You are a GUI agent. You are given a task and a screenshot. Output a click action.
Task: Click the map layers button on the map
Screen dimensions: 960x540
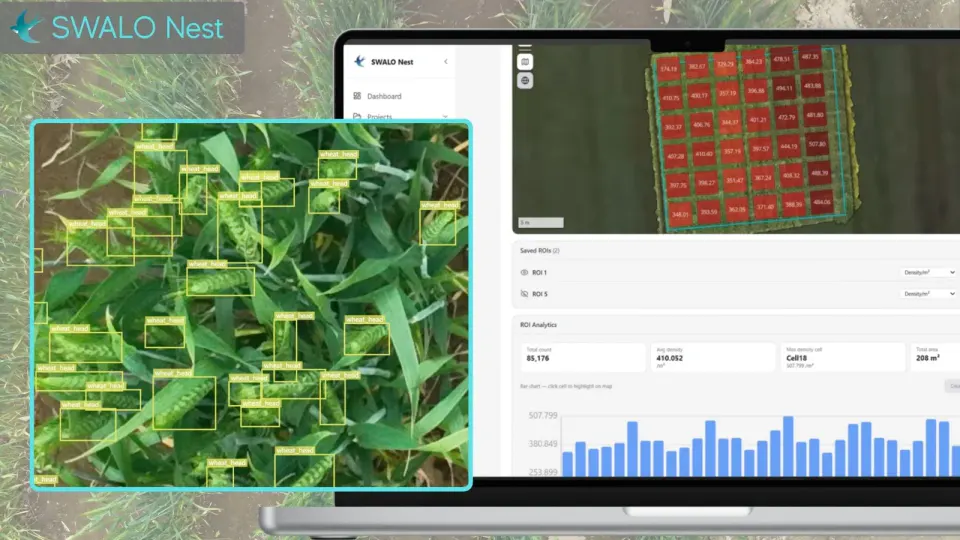tap(525, 62)
